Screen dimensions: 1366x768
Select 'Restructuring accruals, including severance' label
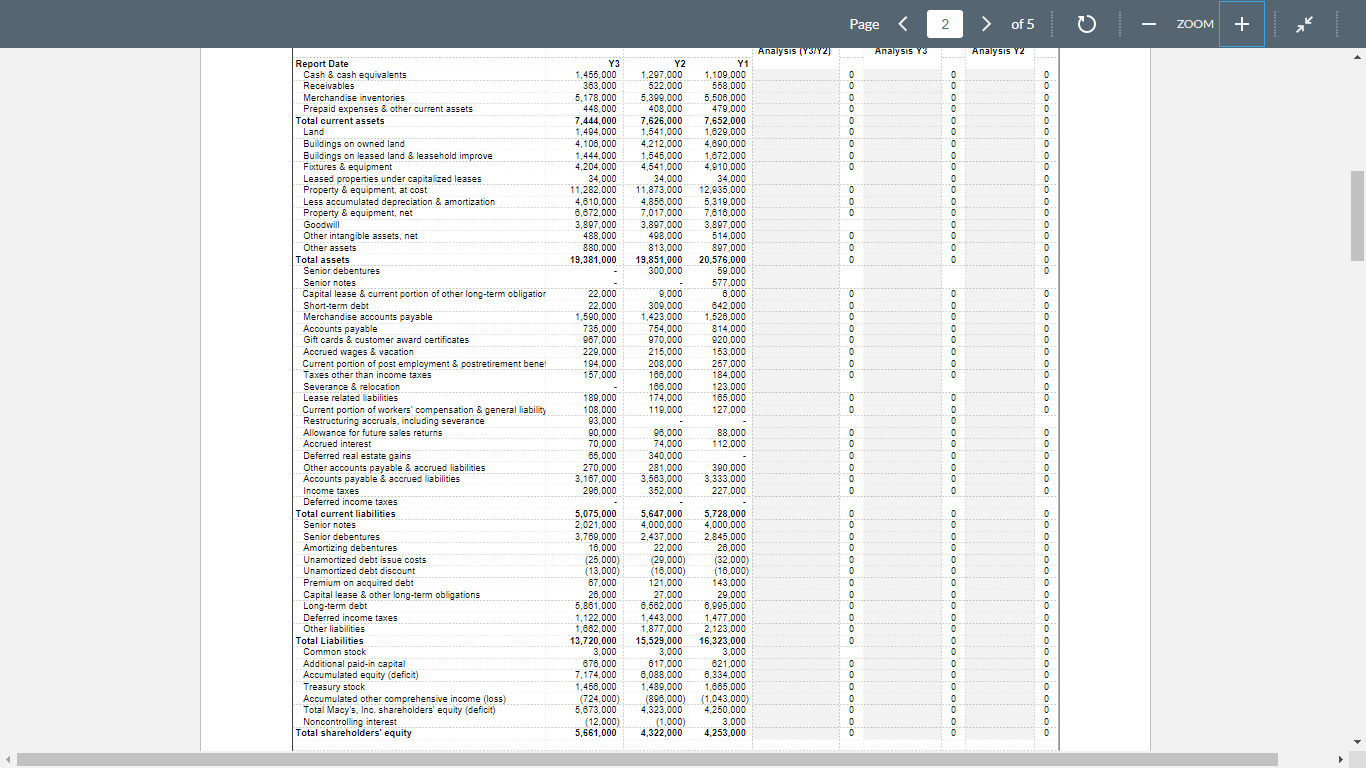(394, 421)
